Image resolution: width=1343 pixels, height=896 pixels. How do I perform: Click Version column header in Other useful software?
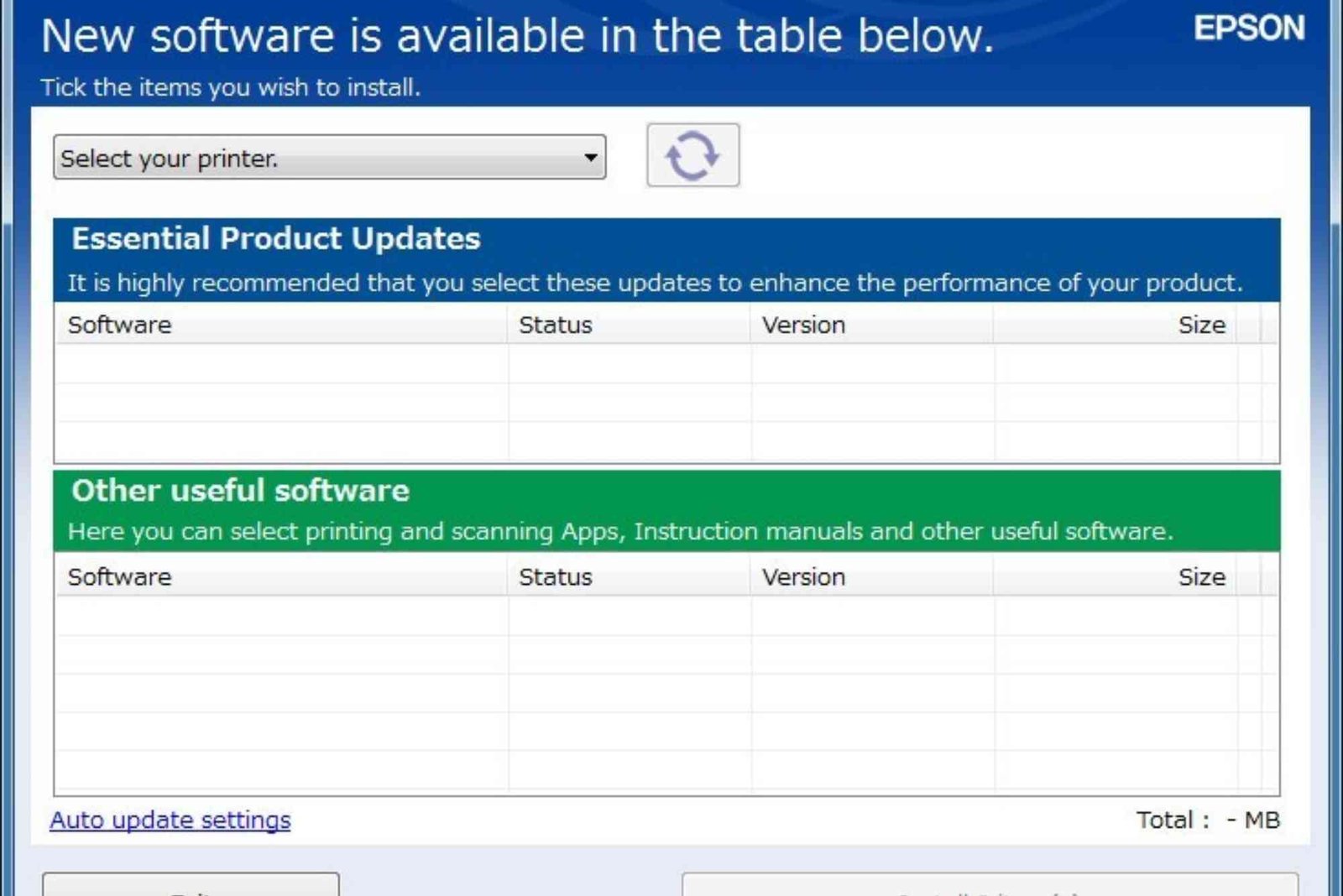[872, 576]
